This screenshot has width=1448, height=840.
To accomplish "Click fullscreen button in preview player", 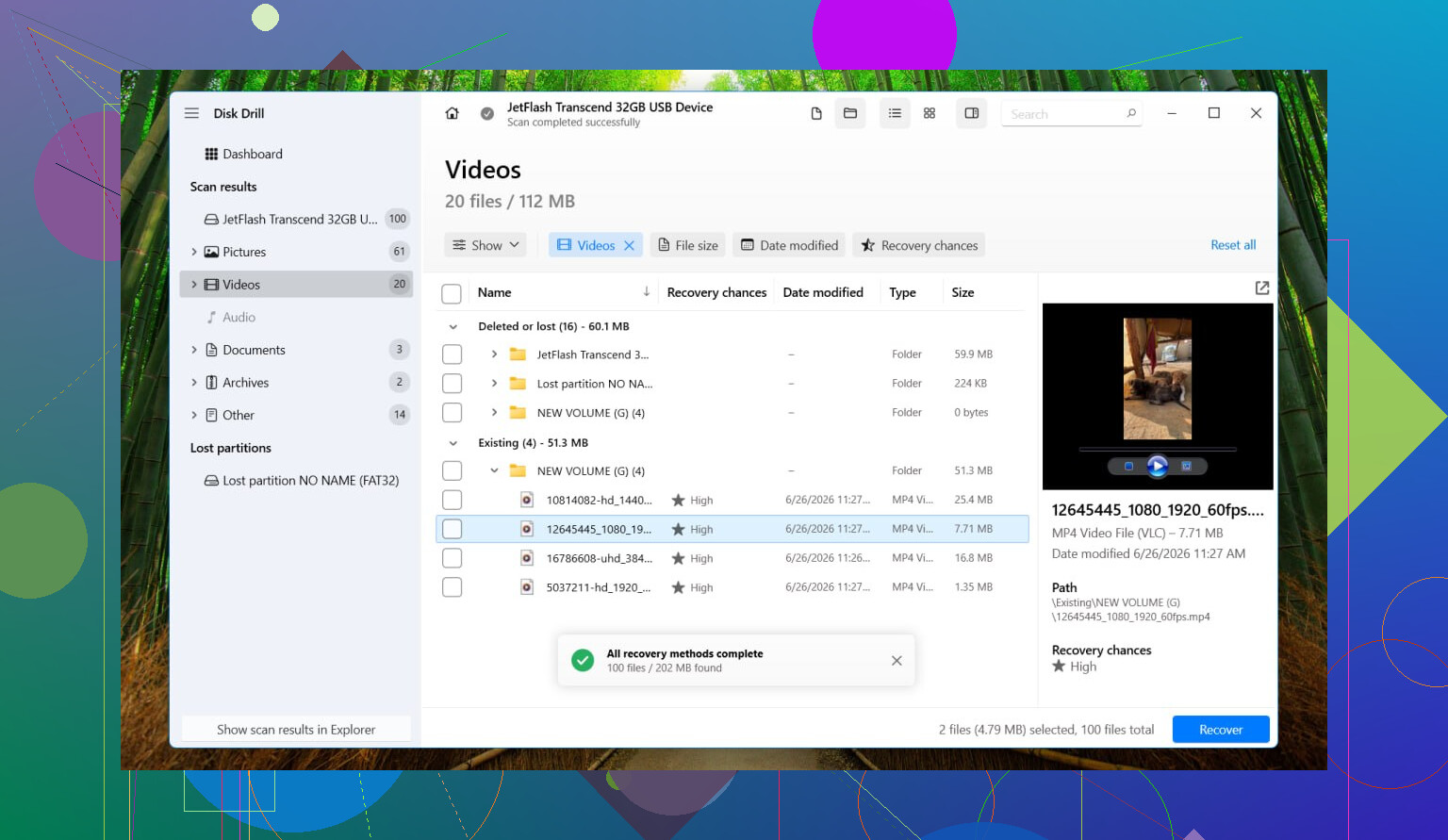I will tap(1187, 467).
